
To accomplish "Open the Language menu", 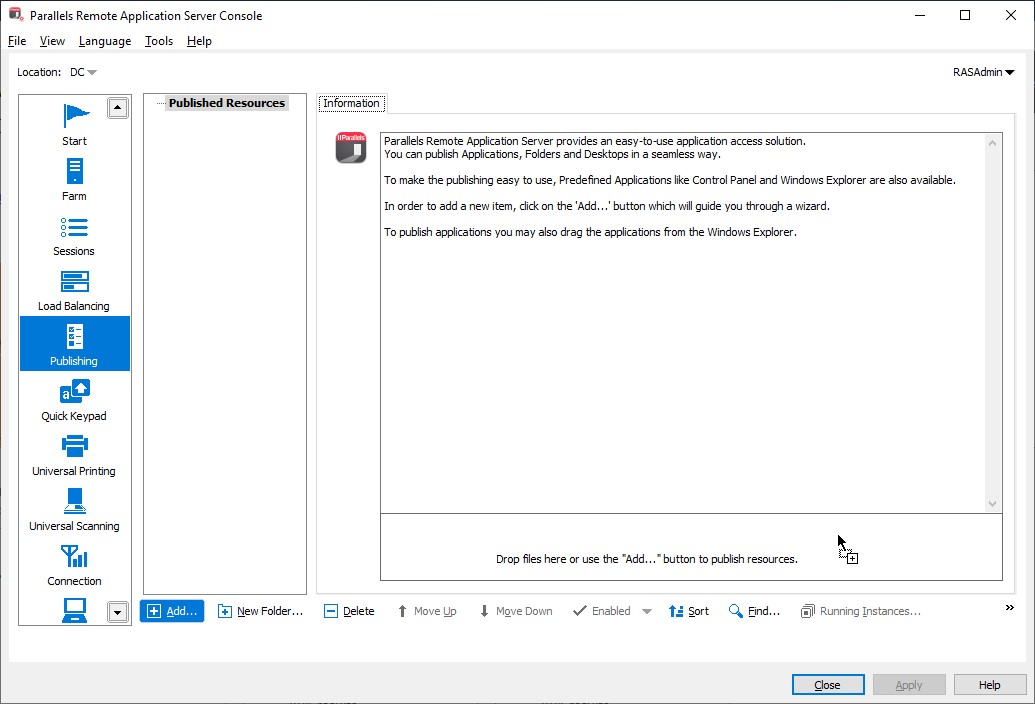I will (x=105, y=41).
